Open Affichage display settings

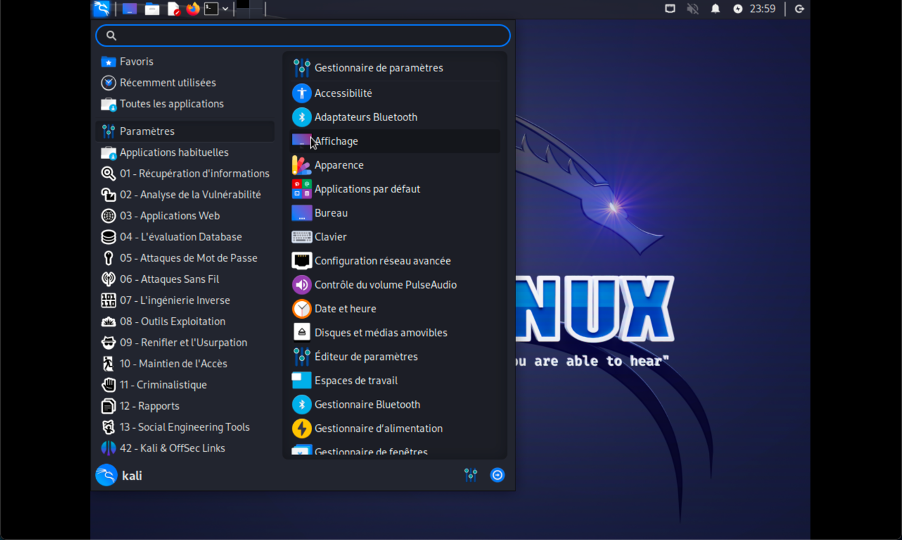pos(336,141)
